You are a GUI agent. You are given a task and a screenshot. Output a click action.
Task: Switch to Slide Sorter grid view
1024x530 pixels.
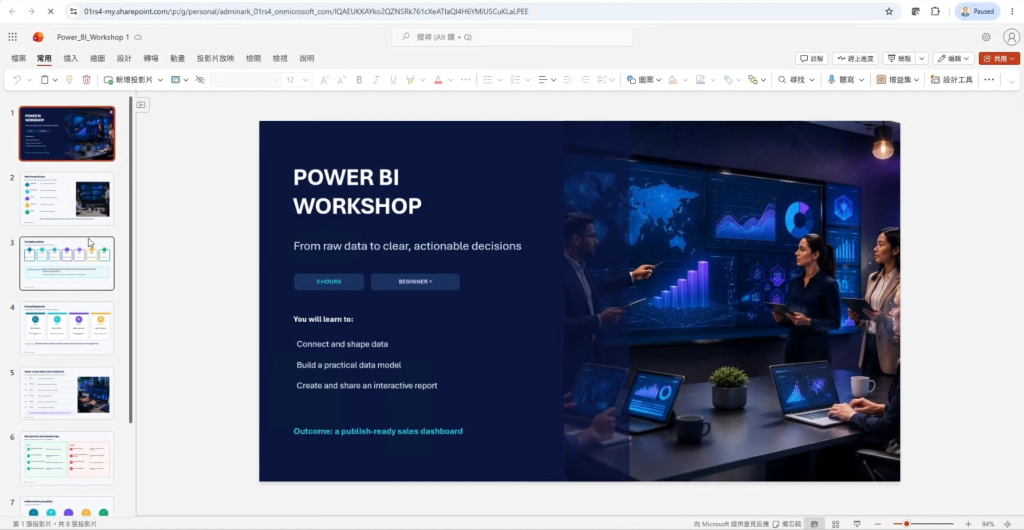pyautogui.click(x=836, y=524)
